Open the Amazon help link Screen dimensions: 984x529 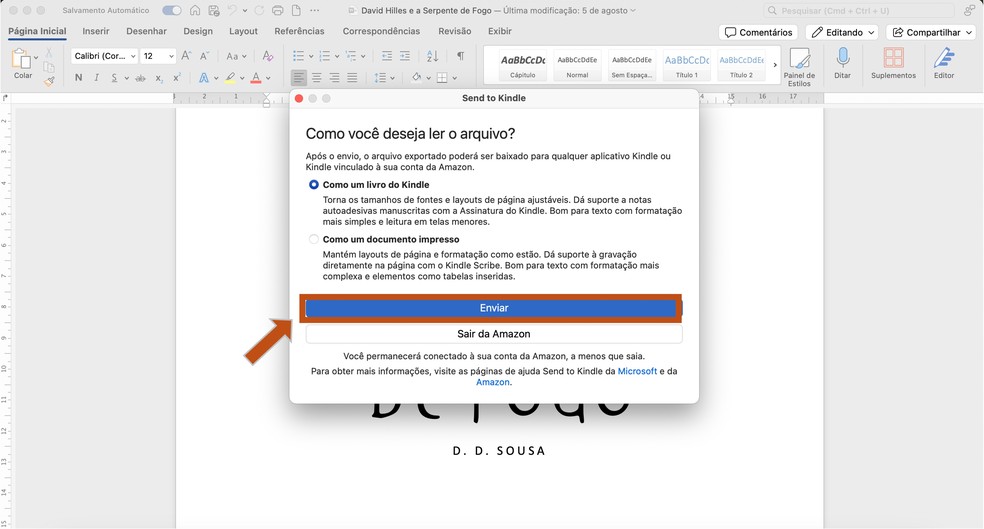click(493, 382)
